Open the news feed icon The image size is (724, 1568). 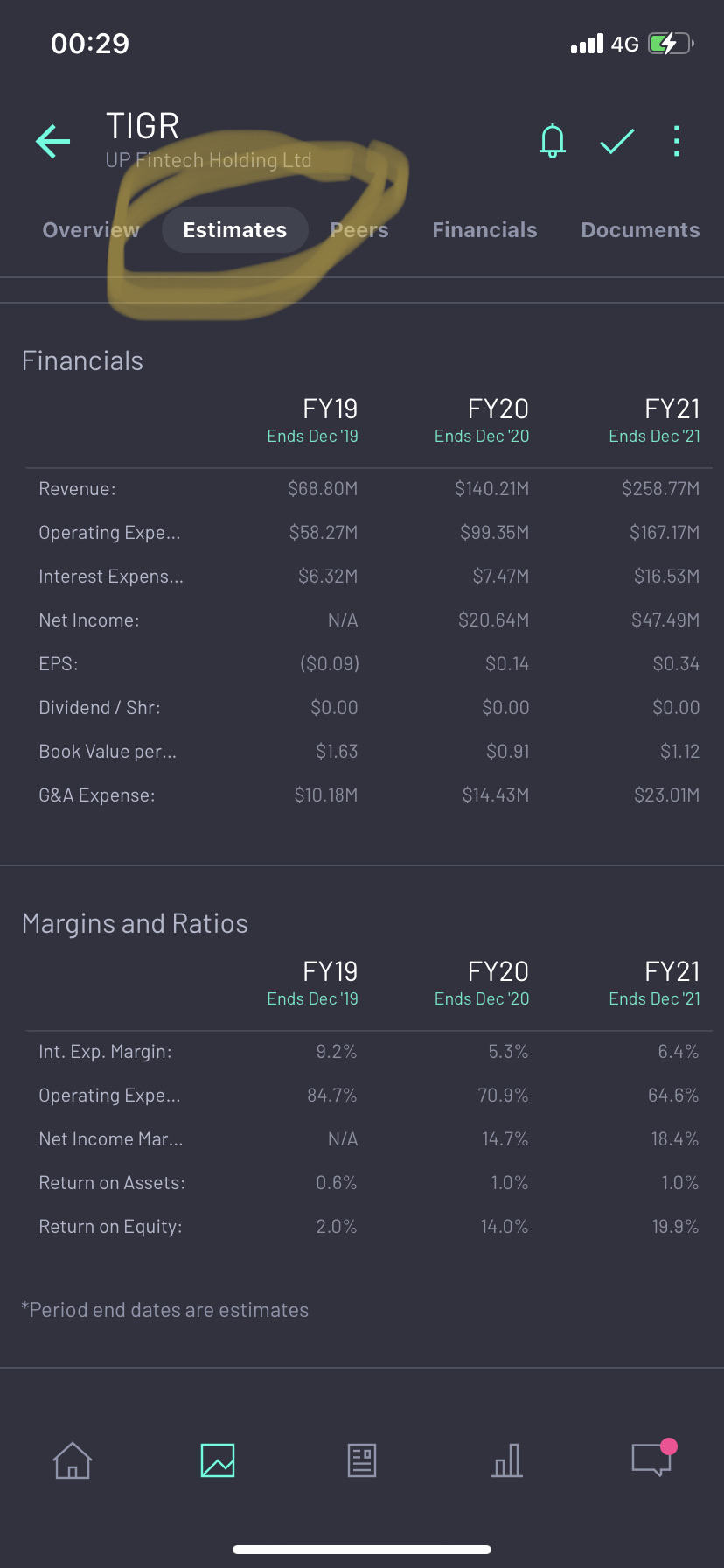[362, 1460]
